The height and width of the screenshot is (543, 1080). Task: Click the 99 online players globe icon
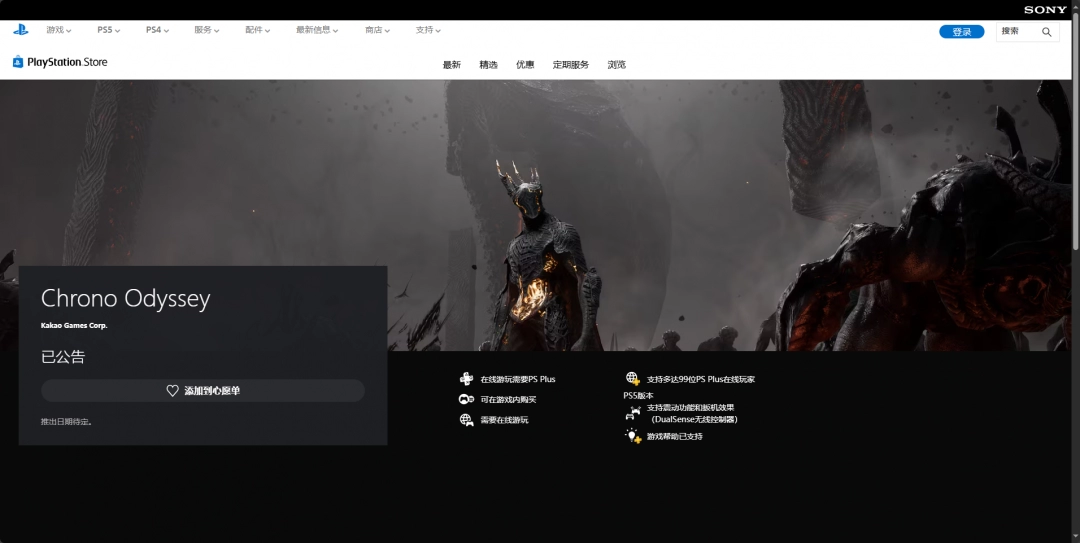pyautogui.click(x=633, y=379)
